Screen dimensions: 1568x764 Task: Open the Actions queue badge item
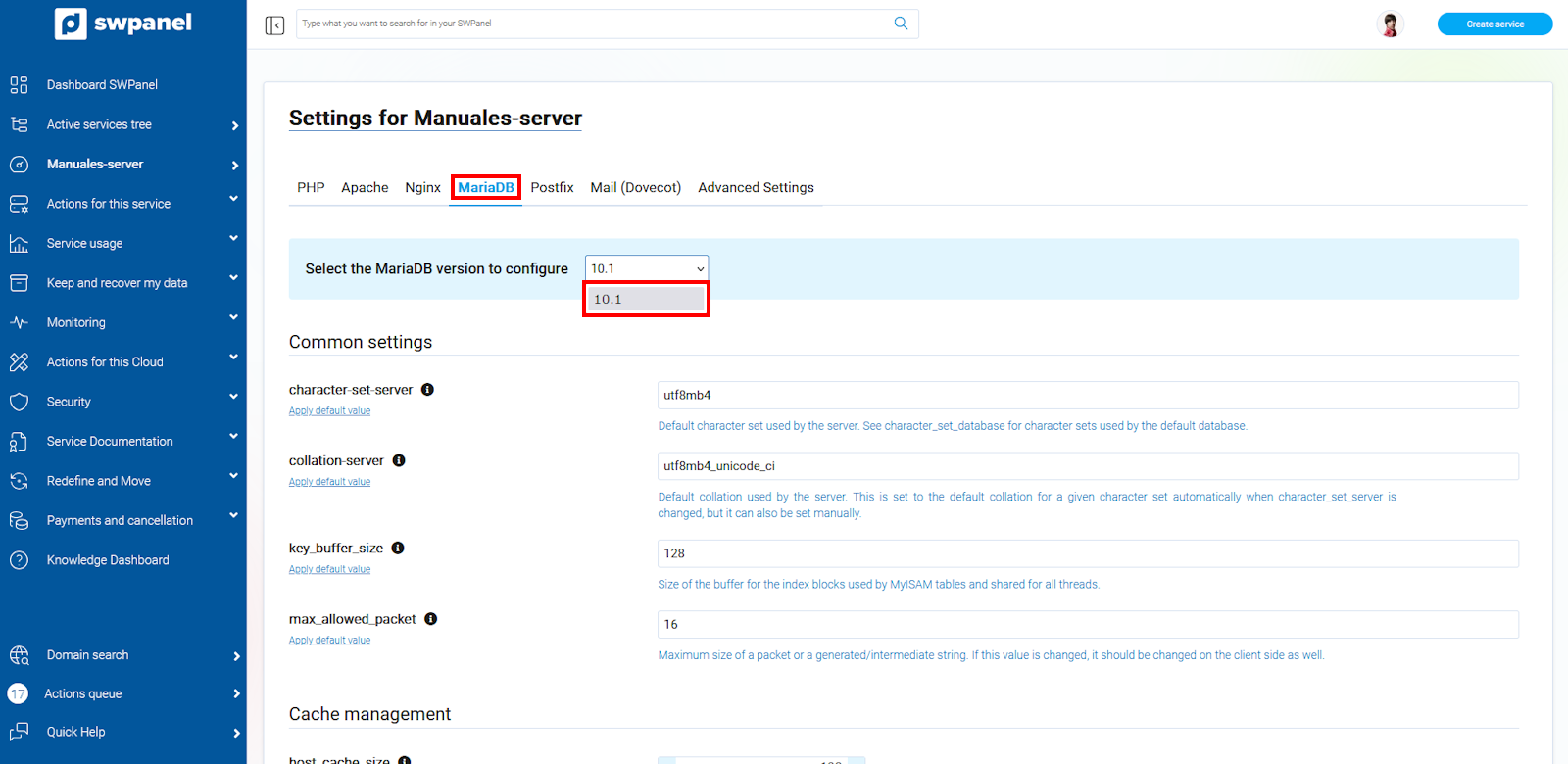83,693
